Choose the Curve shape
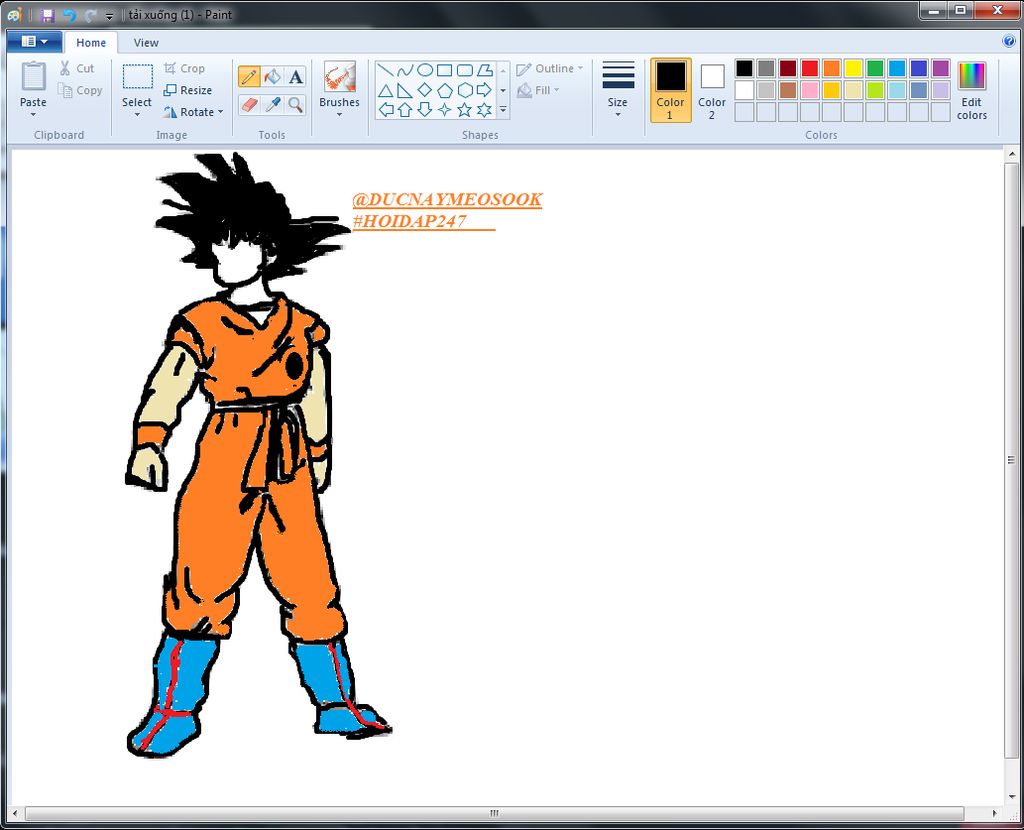The image size is (1024, 830). pyautogui.click(x=405, y=70)
